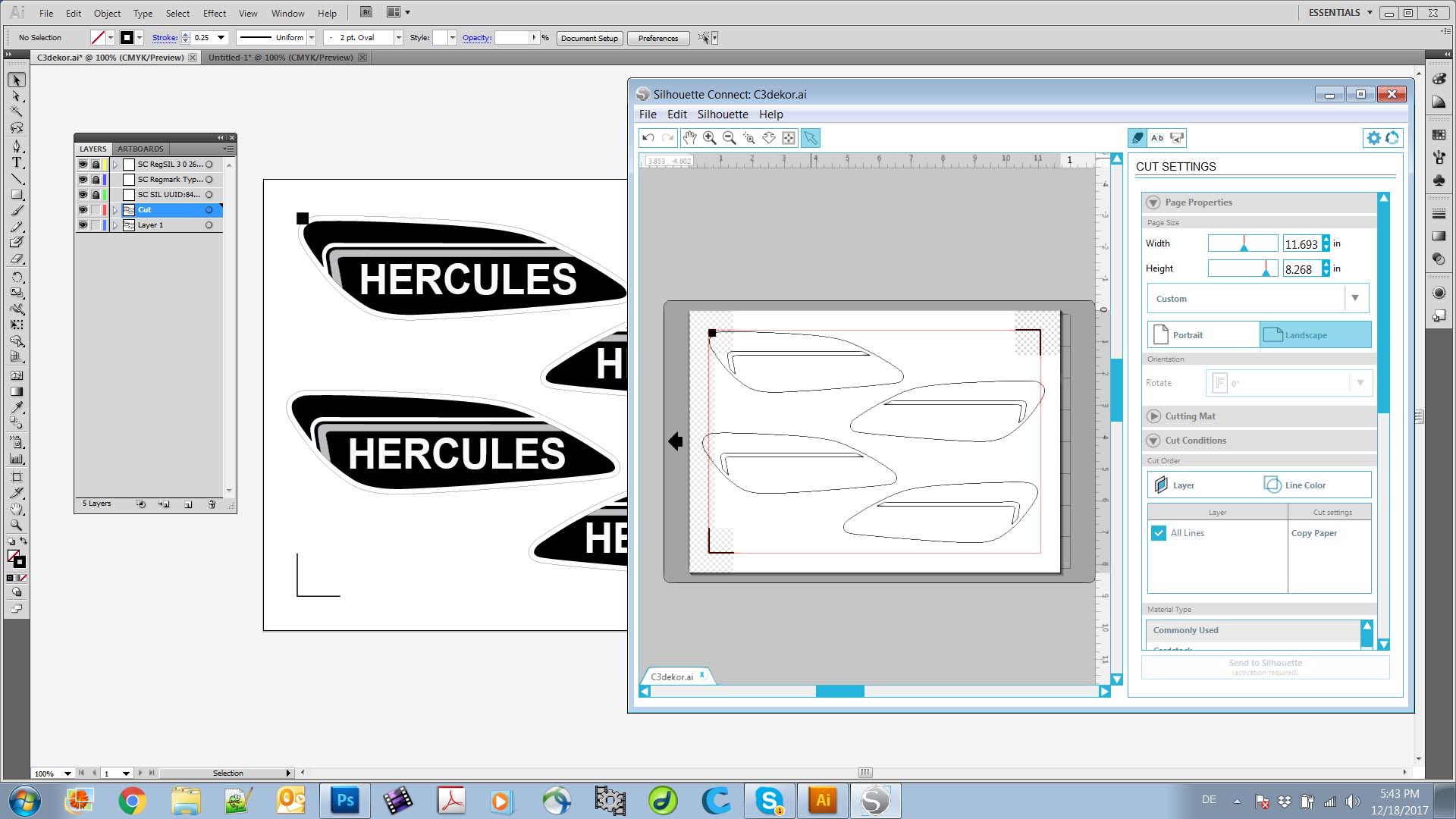Open the Silhouette menu
Screen dimensions: 1456x819
pyautogui.click(x=722, y=115)
